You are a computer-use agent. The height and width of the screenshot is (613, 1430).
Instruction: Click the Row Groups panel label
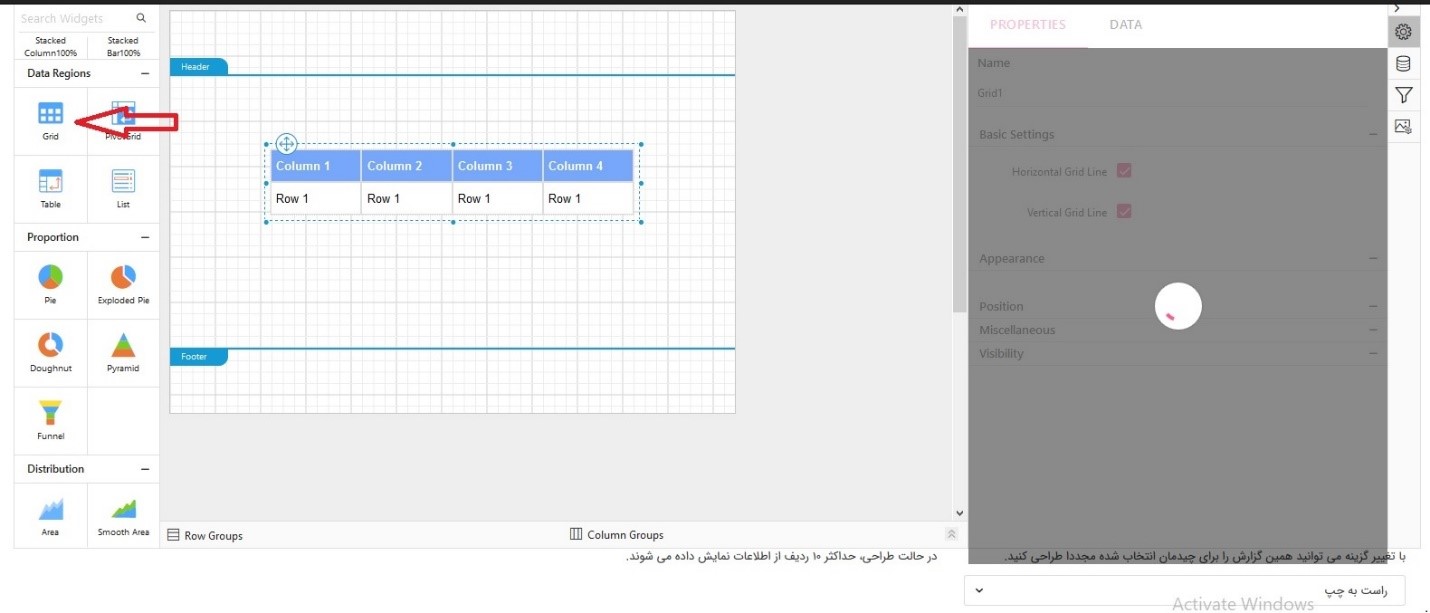click(x=212, y=536)
